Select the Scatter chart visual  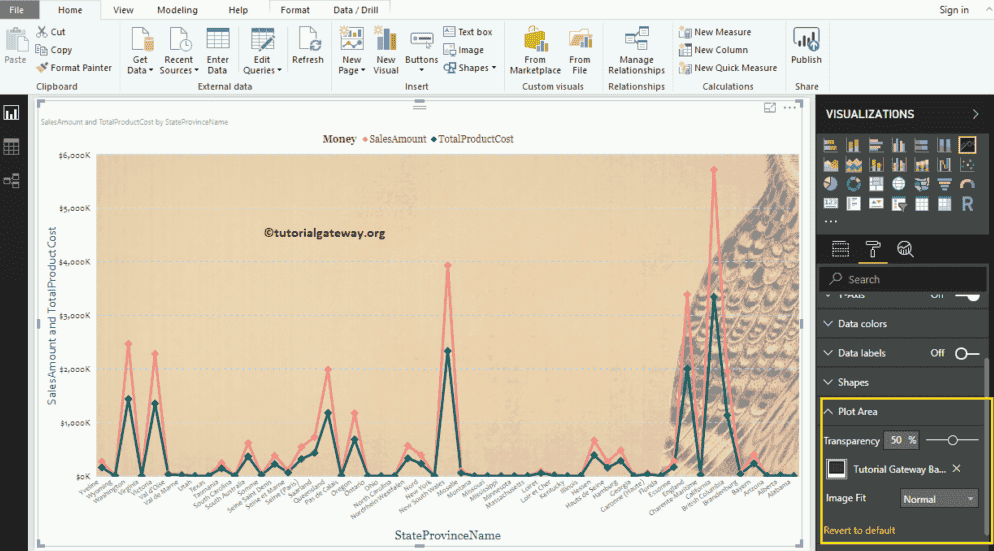967,165
